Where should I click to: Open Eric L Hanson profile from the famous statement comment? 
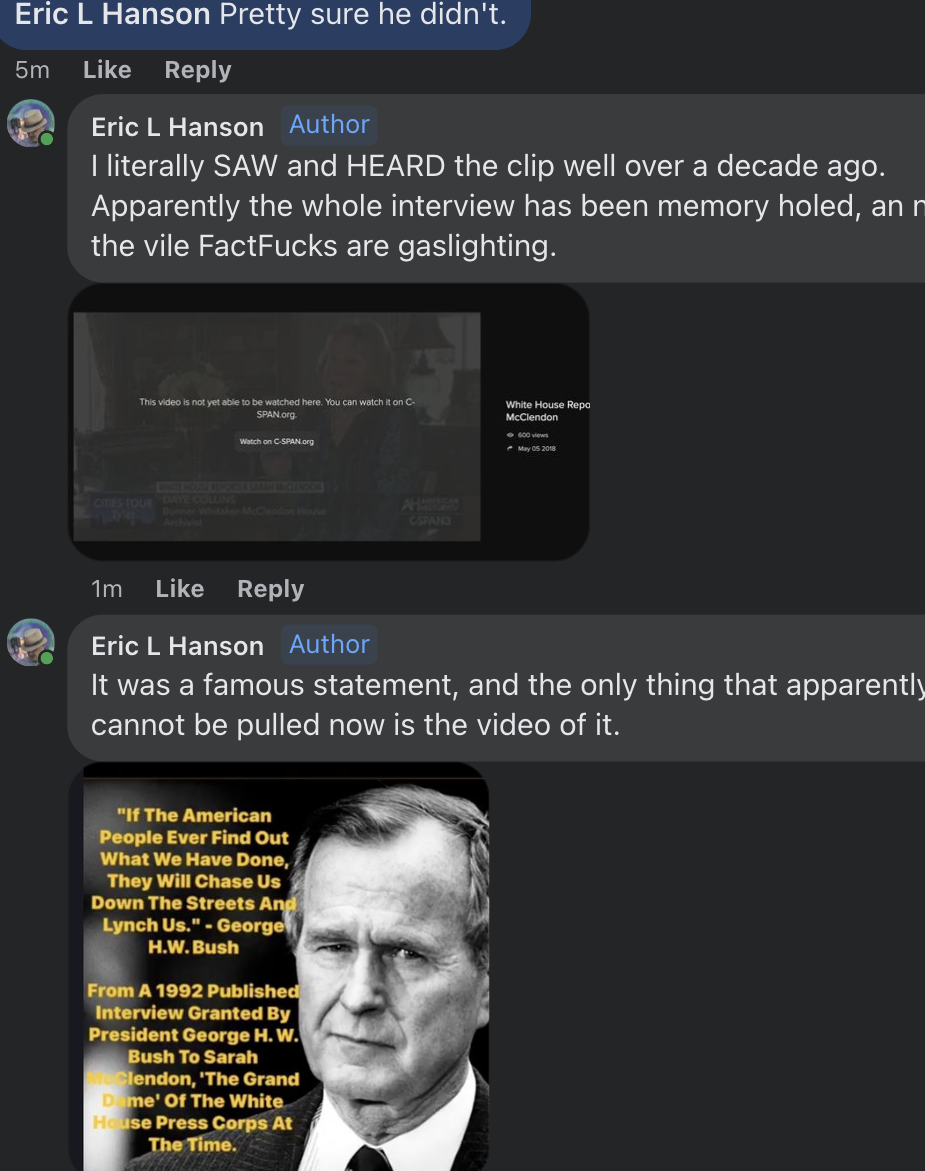point(177,646)
